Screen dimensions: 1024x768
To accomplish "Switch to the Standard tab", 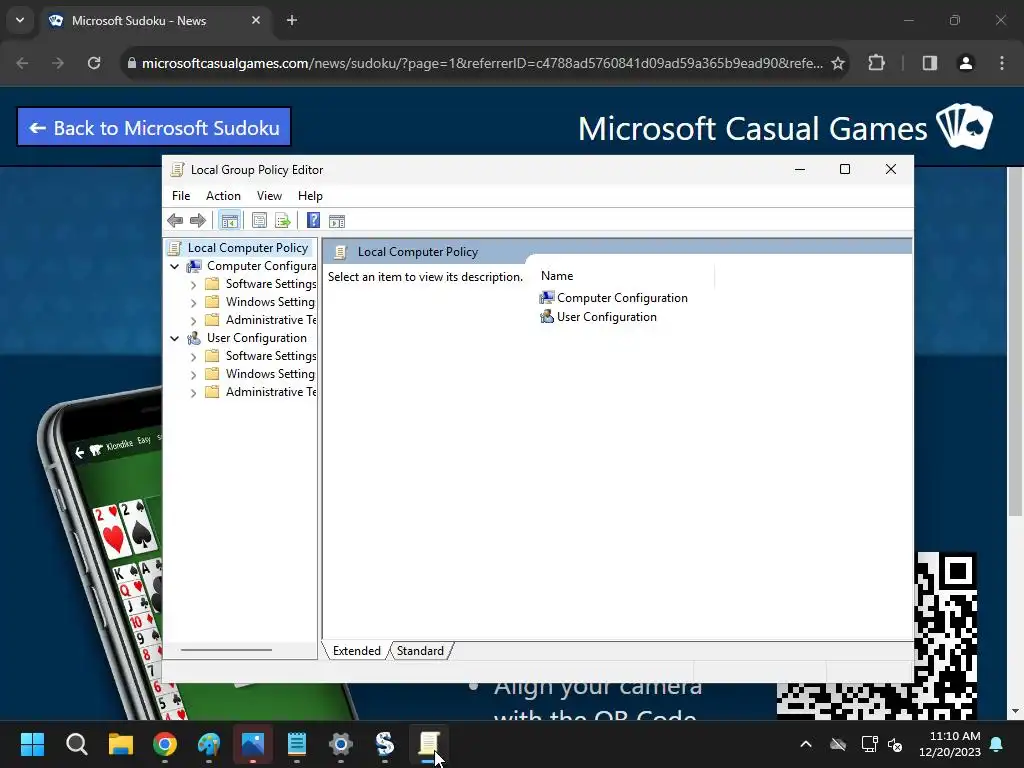I will coord(420,651).
